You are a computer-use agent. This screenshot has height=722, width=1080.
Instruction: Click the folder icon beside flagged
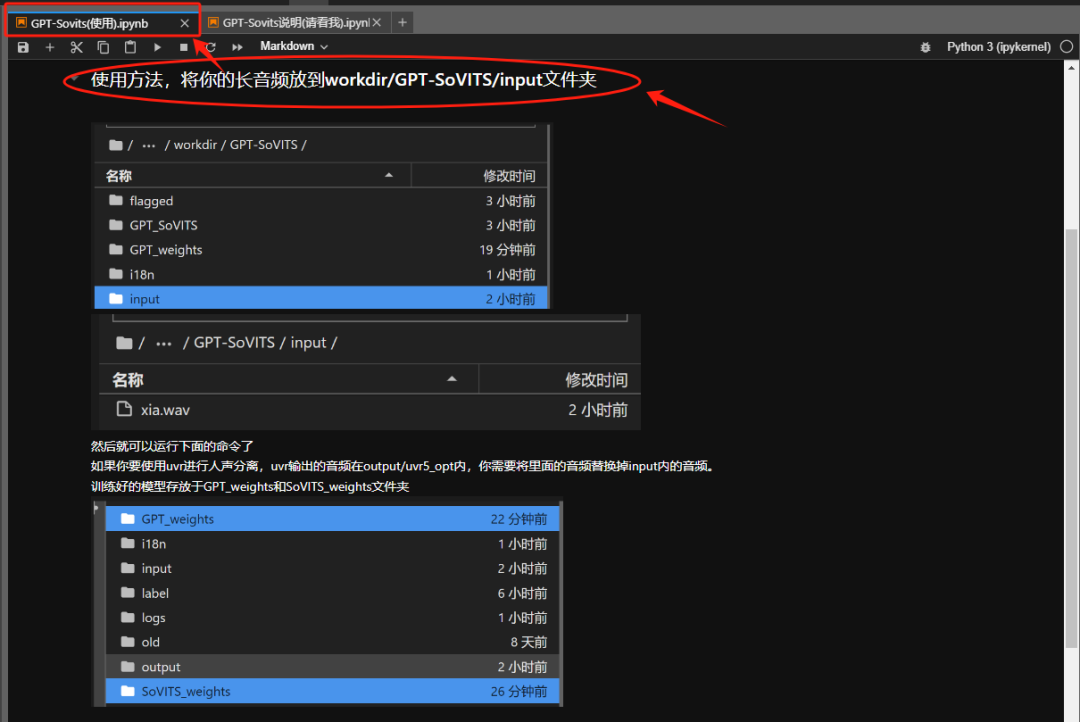tap(116, 200)
